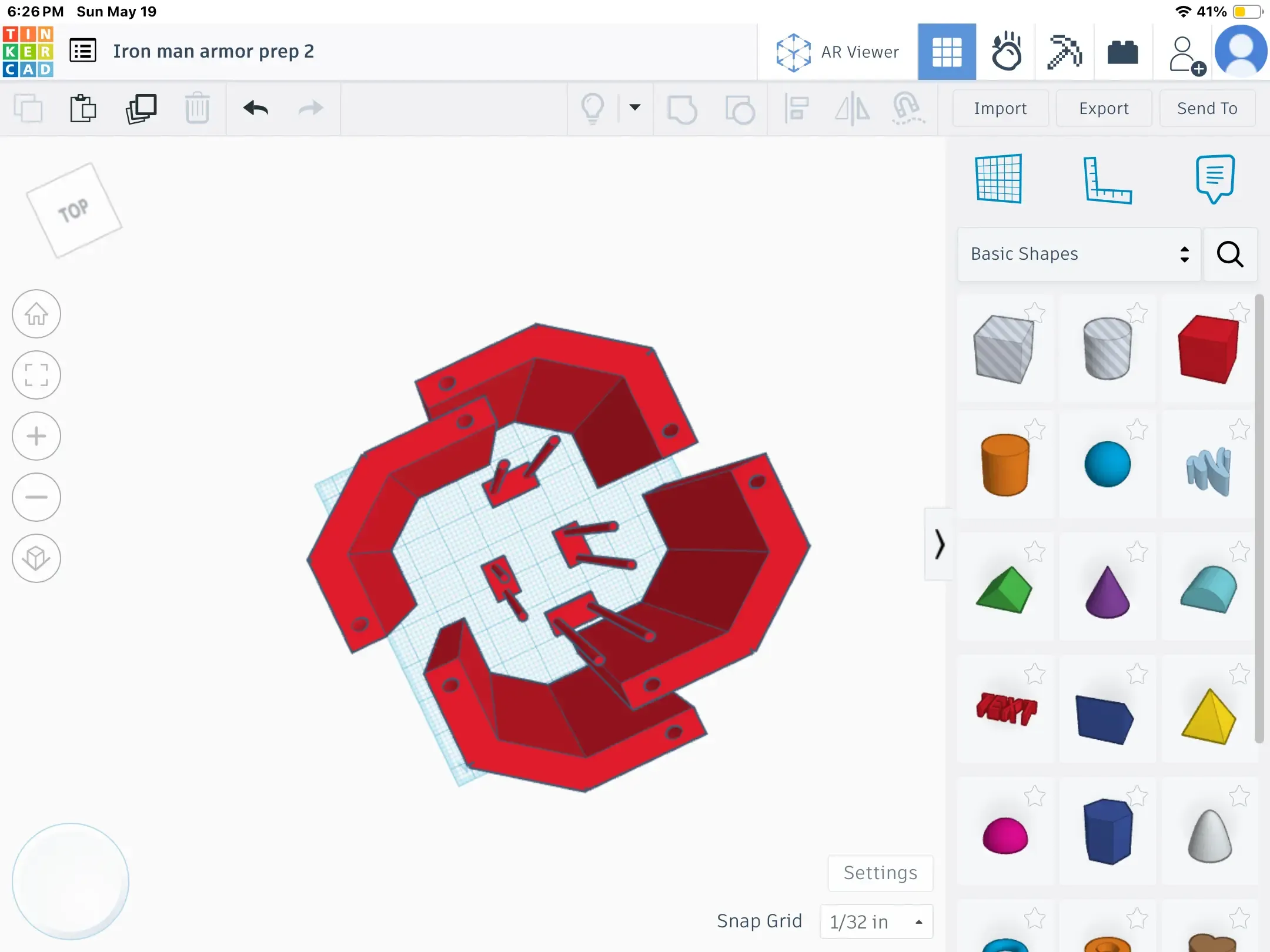
Task: Click the Paste clipboard icon
Action: pyautogui.click(x=83, y=109)
